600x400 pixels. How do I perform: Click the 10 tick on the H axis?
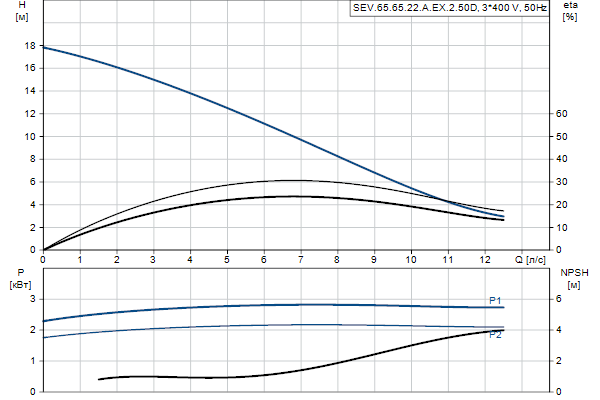[31, 137]
